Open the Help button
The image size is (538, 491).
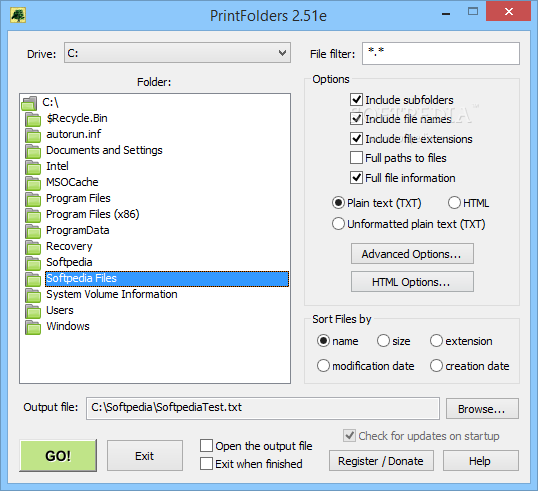click(x=480, y=461)
